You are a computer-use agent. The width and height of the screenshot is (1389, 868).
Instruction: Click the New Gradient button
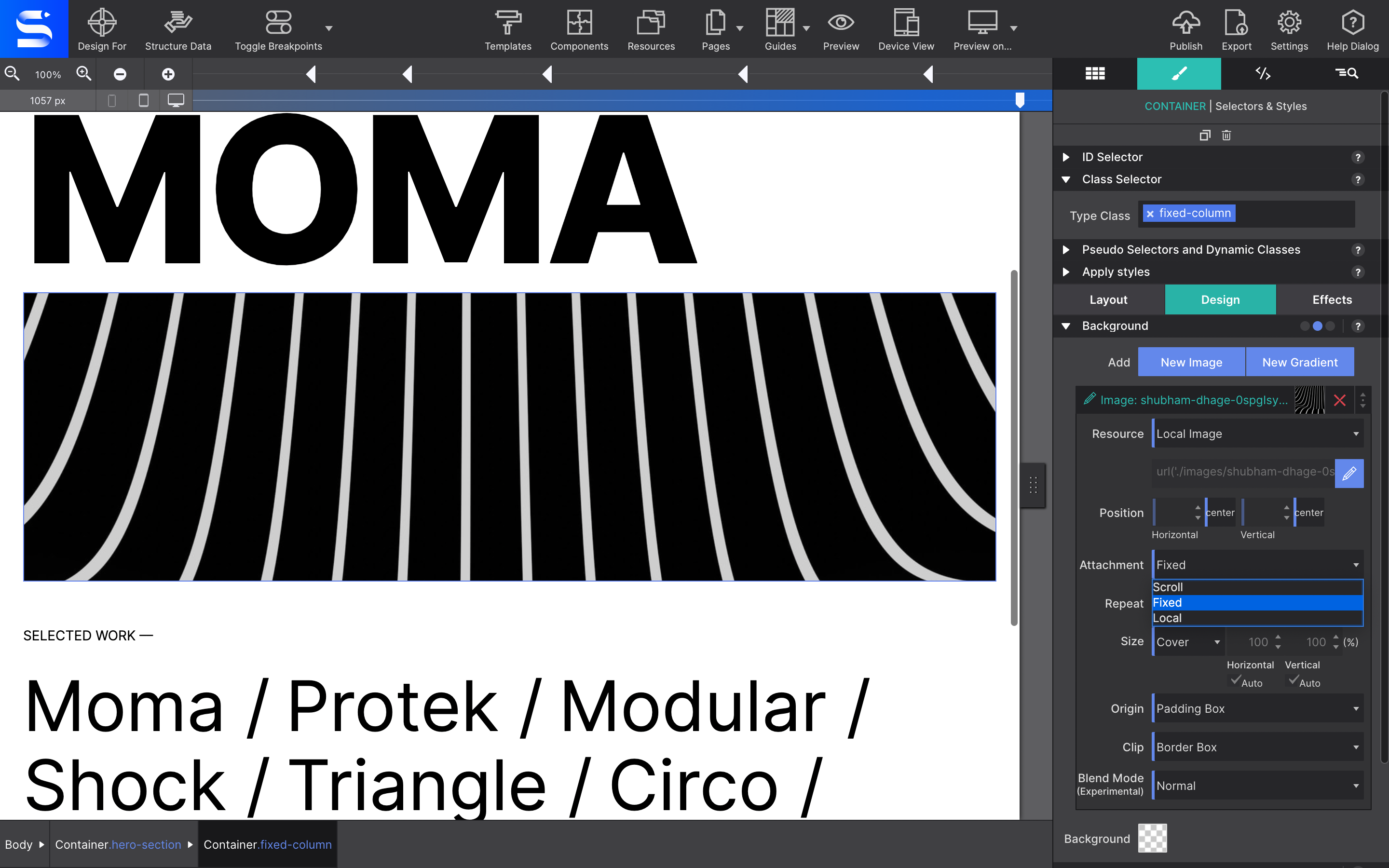pos(1299,362)
